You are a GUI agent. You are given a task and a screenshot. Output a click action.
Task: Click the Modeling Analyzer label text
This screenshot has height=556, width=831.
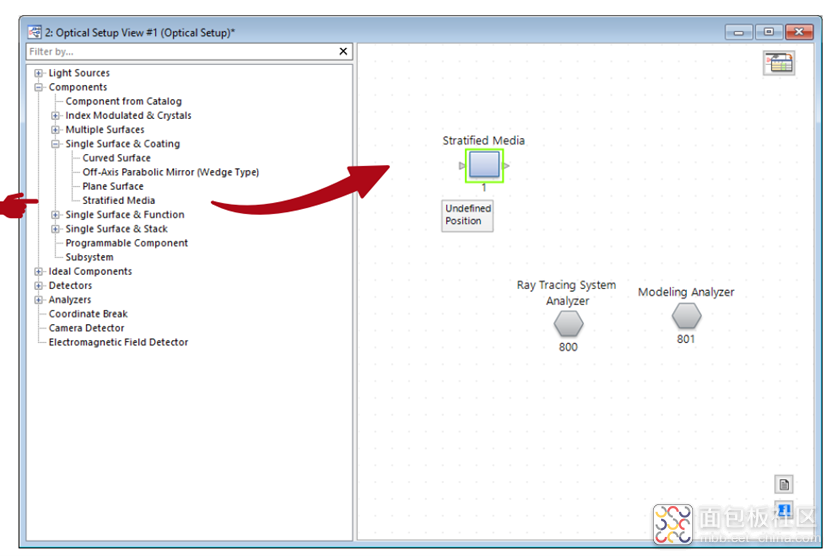[686, 292]
